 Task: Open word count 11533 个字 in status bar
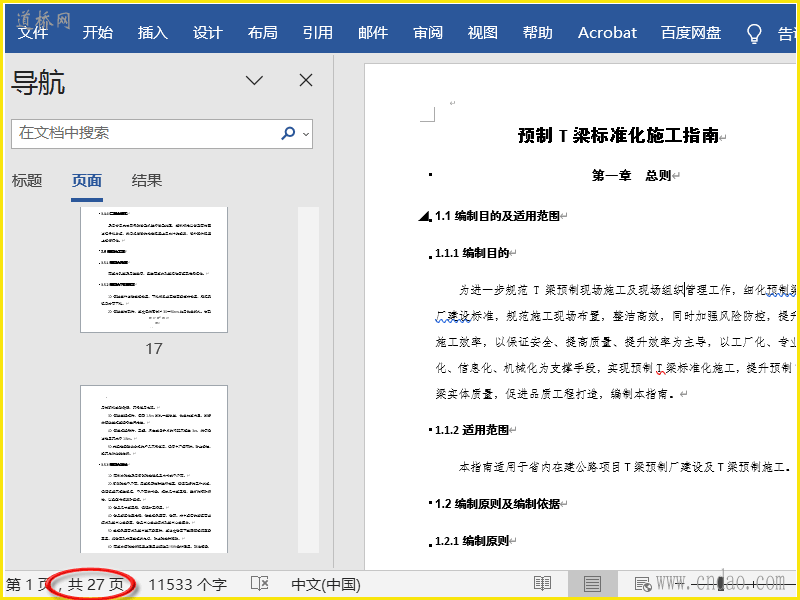188,584
